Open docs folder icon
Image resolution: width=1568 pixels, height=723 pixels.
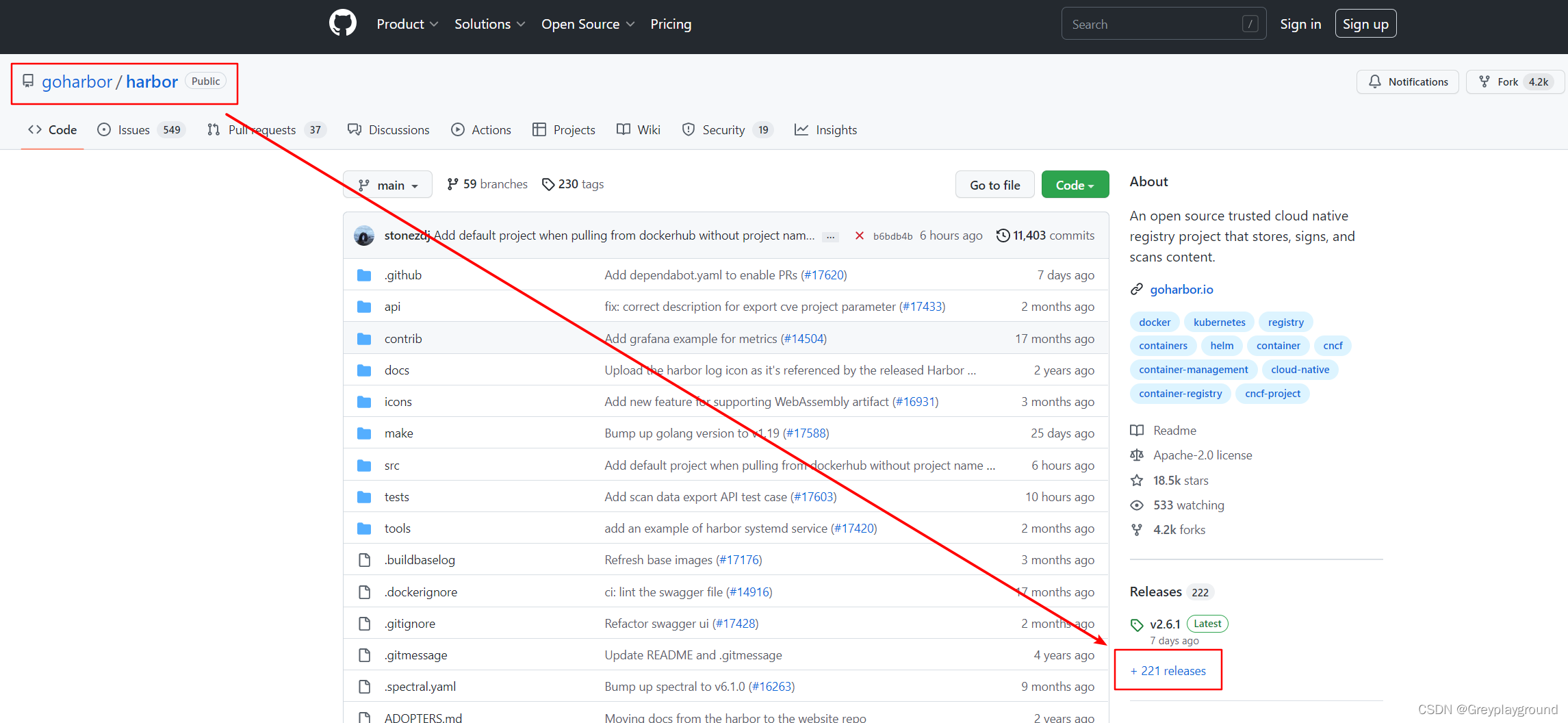(x=364, y=370)
